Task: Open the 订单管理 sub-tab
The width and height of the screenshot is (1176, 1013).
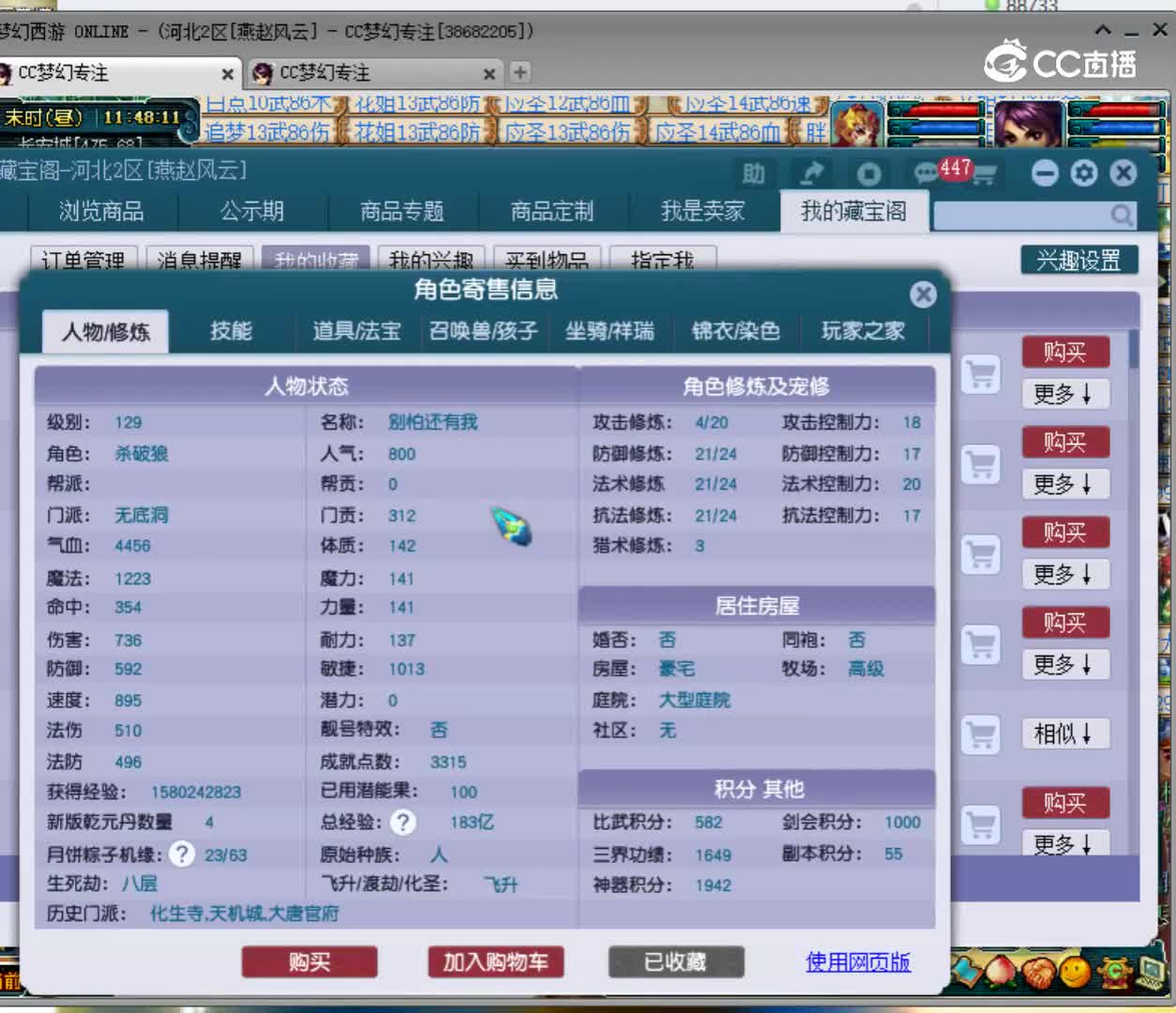Action: pos(83,260)
